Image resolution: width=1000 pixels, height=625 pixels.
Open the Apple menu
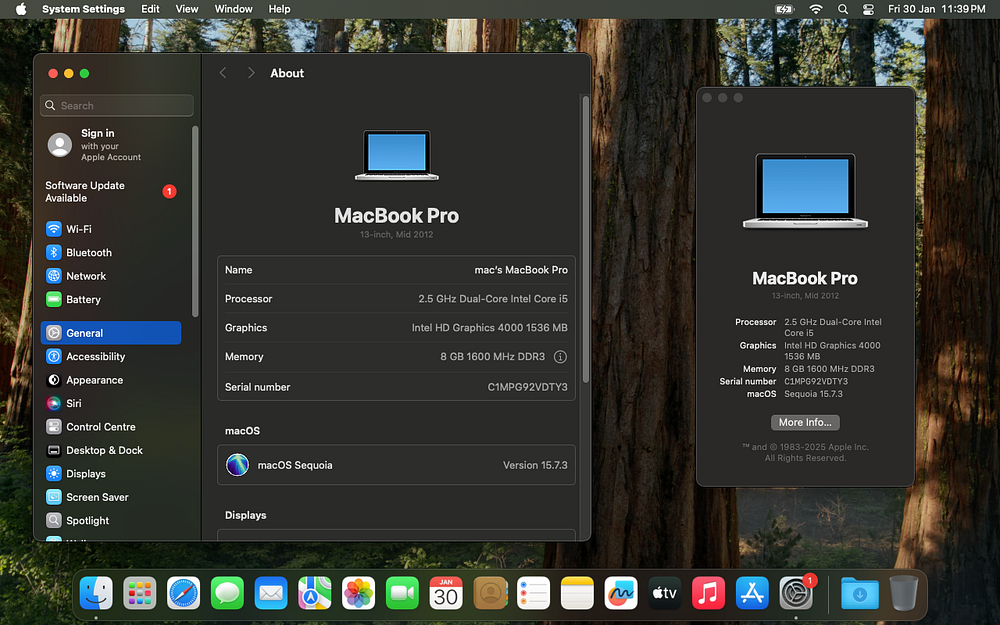[20, 9]
